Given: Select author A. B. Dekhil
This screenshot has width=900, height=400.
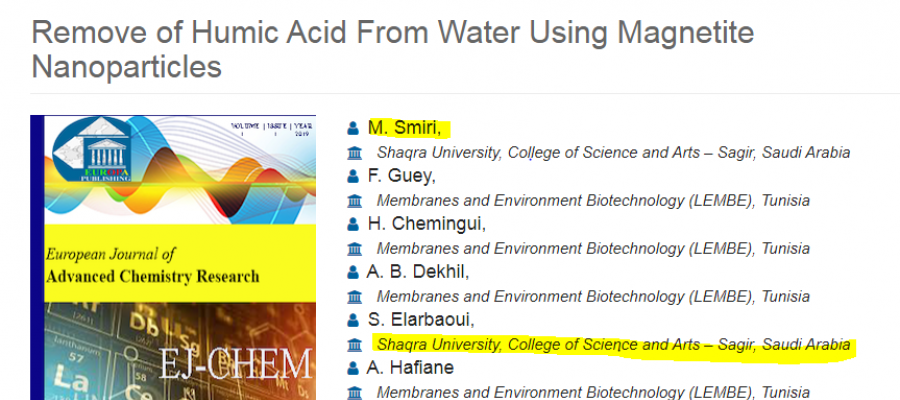Looking at the screenshot, I should [418, 271].
